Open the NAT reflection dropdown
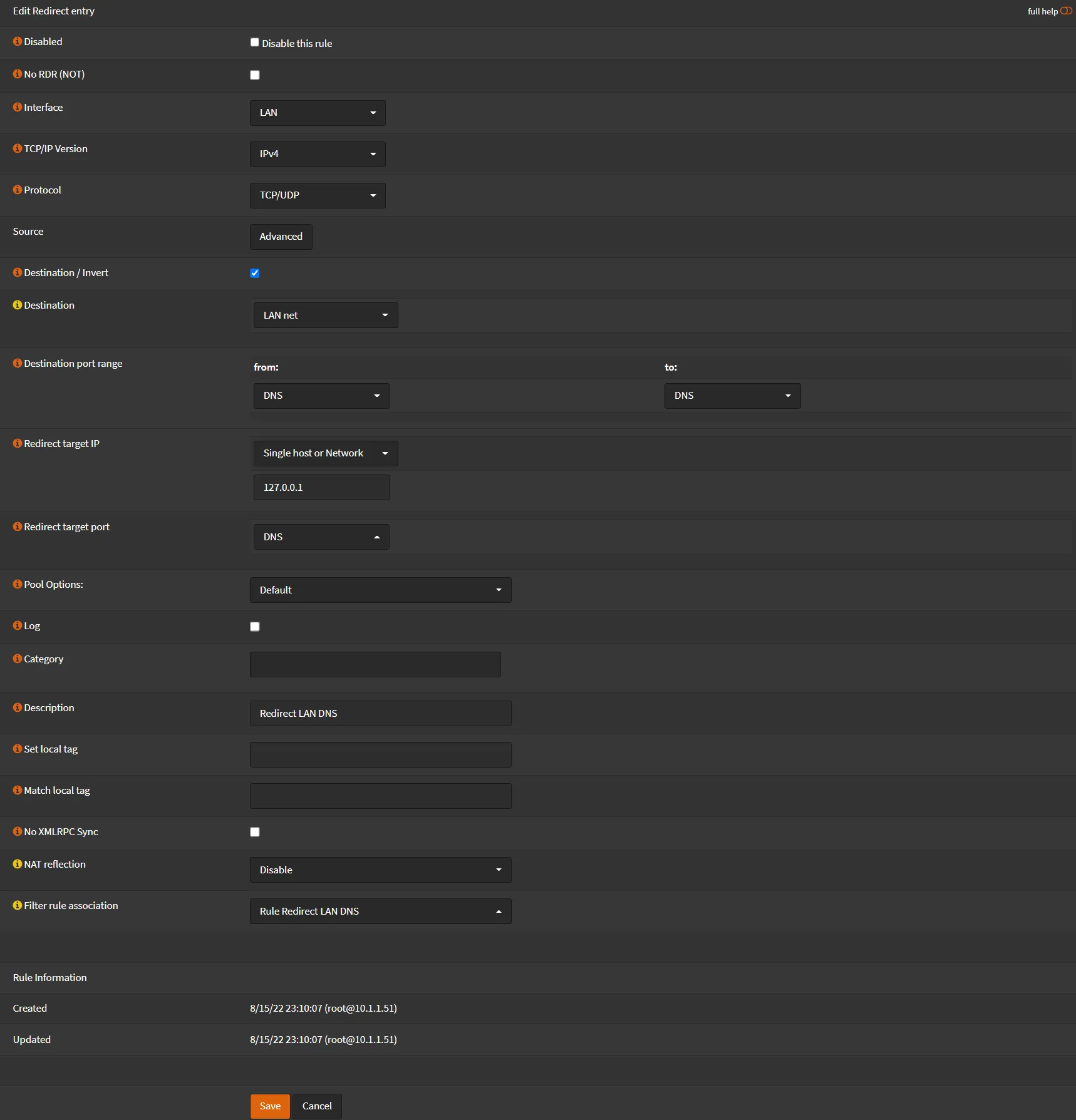This screenshot has height=1120, width=1076. tap(380, 870)
